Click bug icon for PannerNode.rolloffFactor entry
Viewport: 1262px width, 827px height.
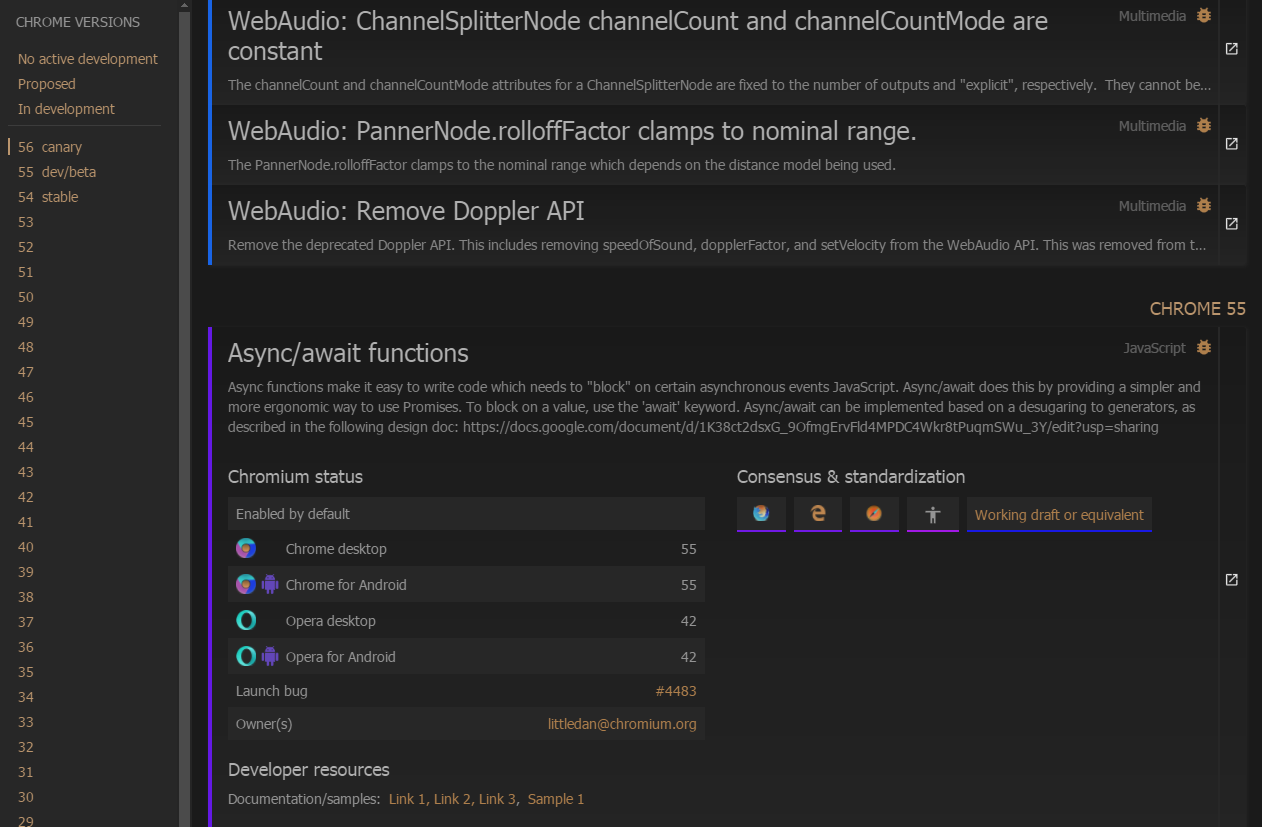coord(1204,126)
